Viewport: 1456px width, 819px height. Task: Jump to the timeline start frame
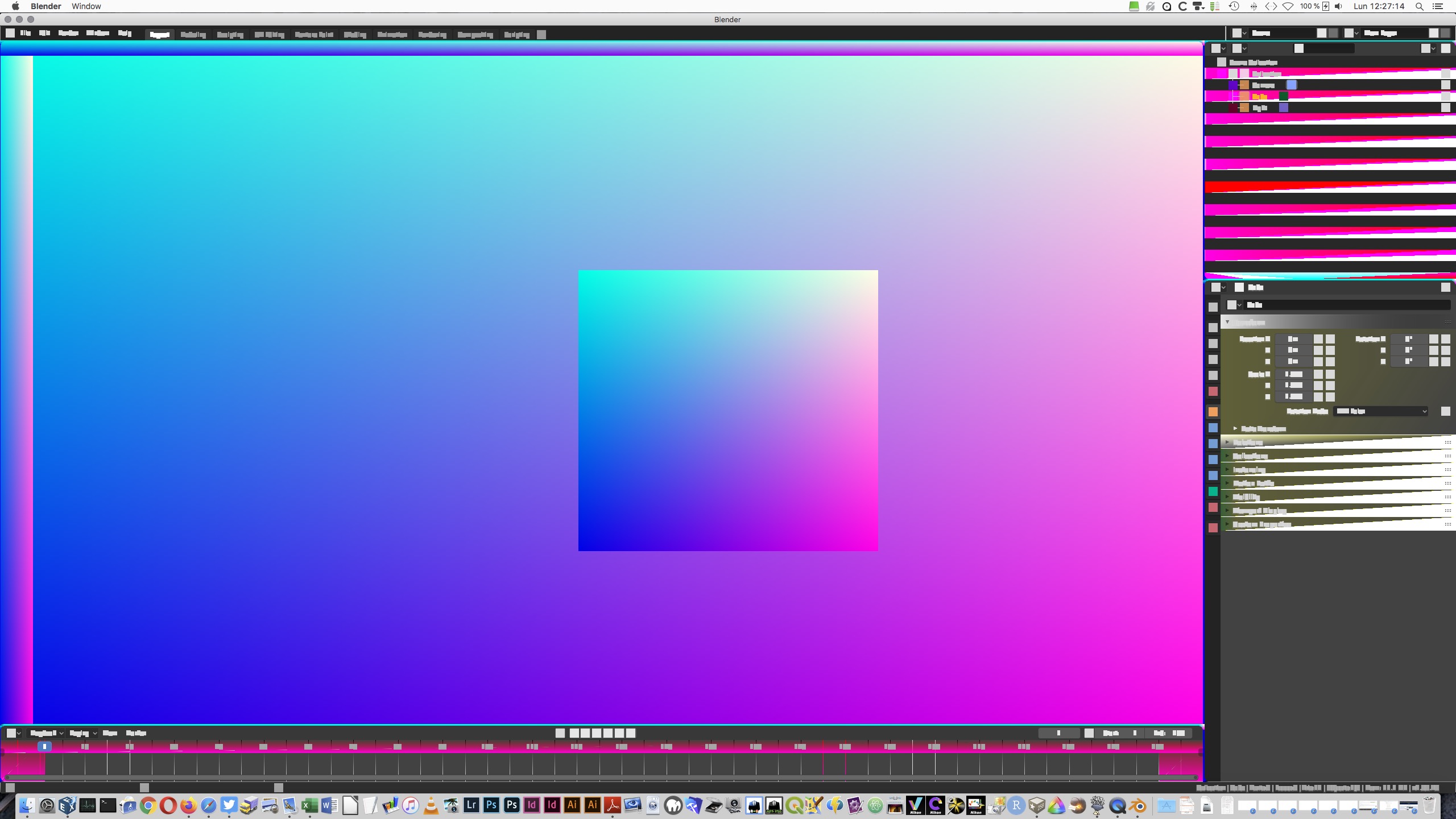(x=574, y=733)
